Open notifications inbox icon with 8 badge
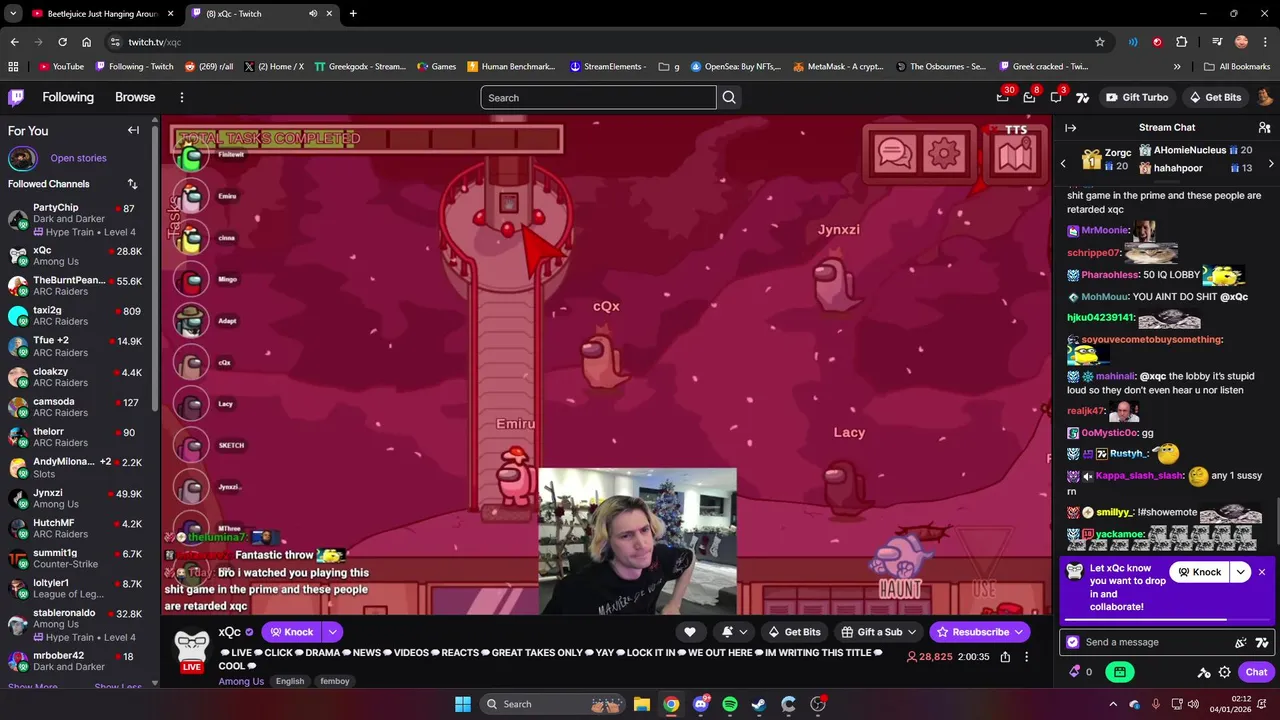Image resolution: width=1280 pixels, height=720 pixels. coord(1030,97)
